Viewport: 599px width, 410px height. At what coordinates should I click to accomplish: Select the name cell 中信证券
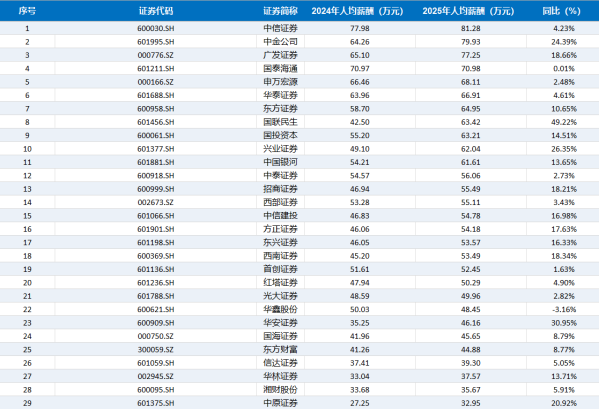(280, 28)
